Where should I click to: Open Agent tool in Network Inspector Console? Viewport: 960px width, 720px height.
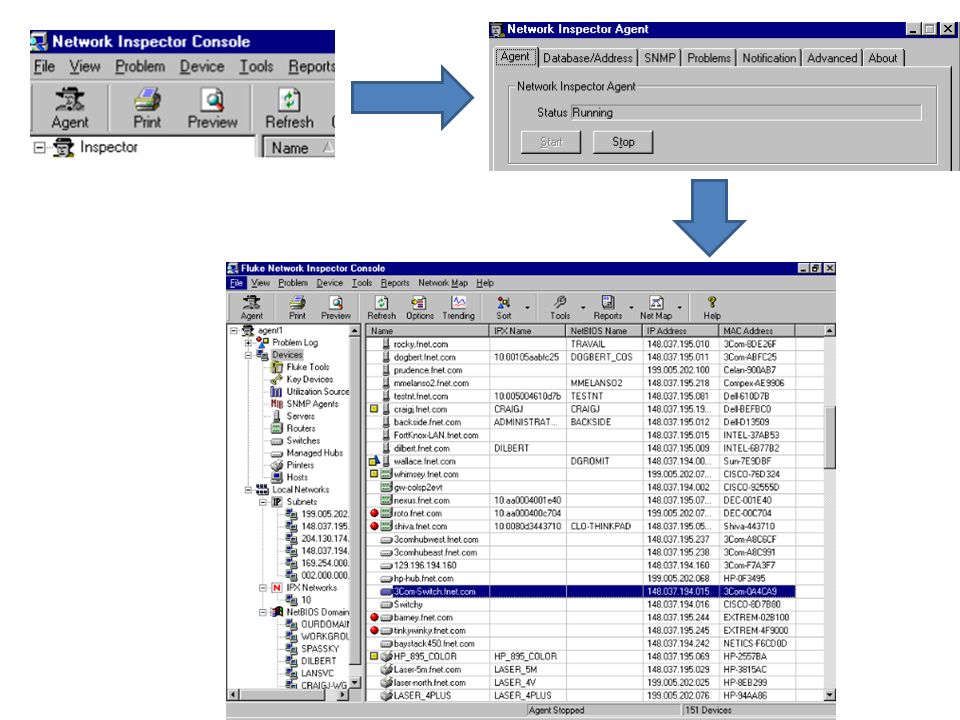click(70, 108)
